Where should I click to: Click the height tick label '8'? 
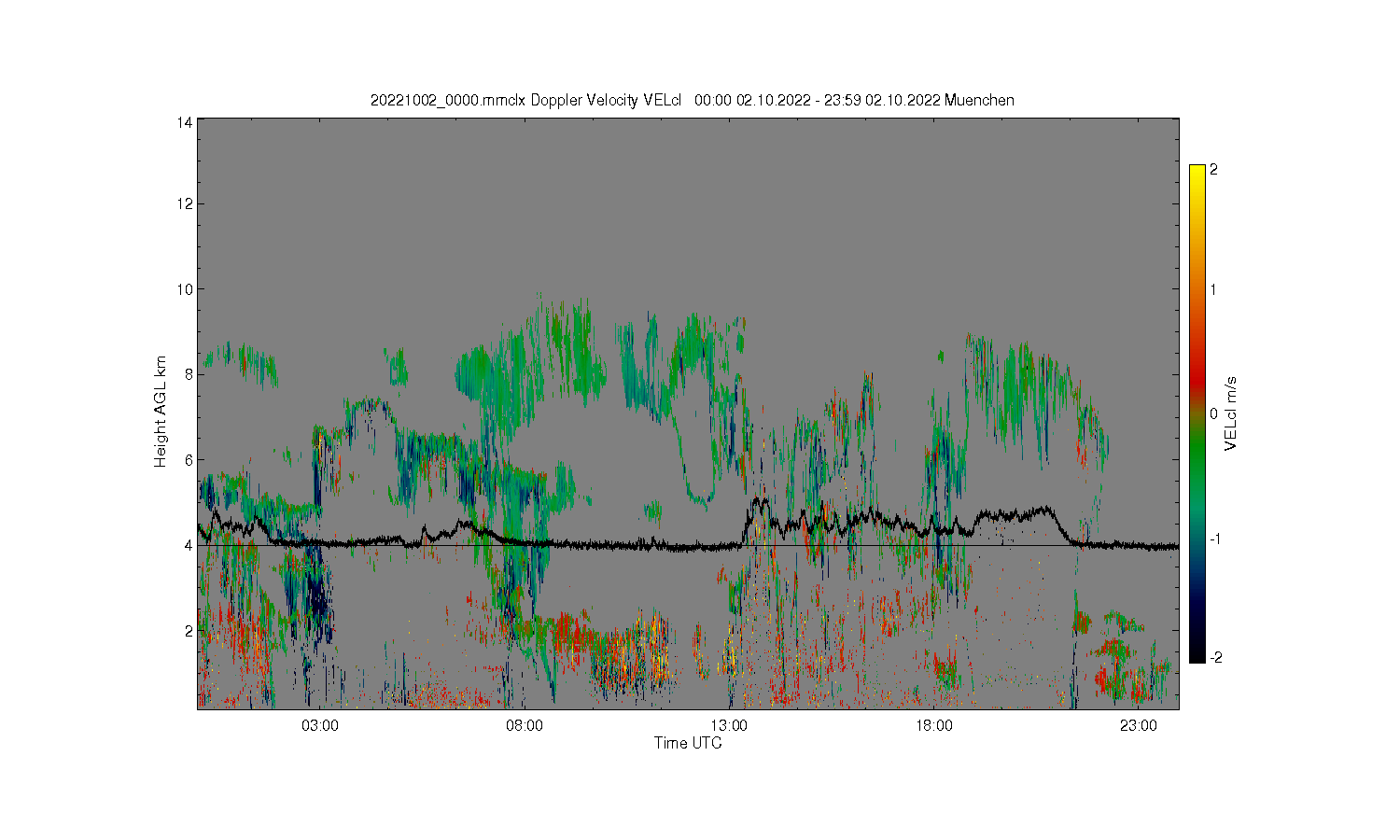tap(189, 374)
